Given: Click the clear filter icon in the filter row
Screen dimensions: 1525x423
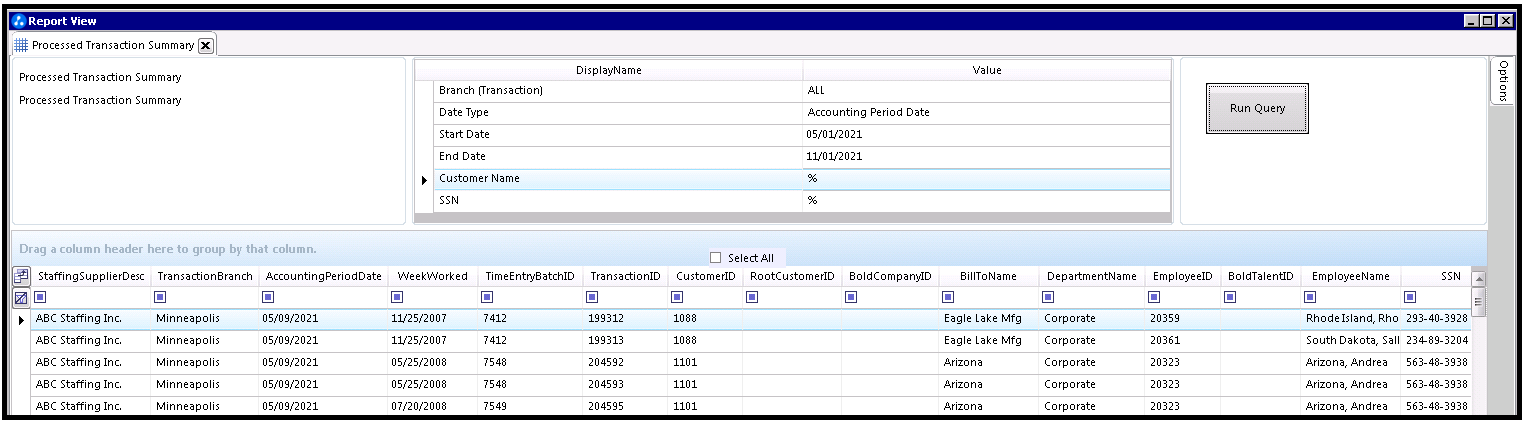Looking at the screenshot, I should coord(20,297).
